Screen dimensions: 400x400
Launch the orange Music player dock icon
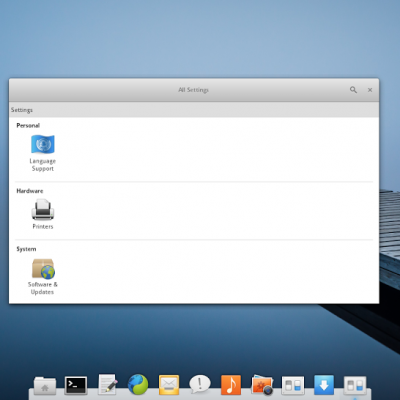(231, 385)
